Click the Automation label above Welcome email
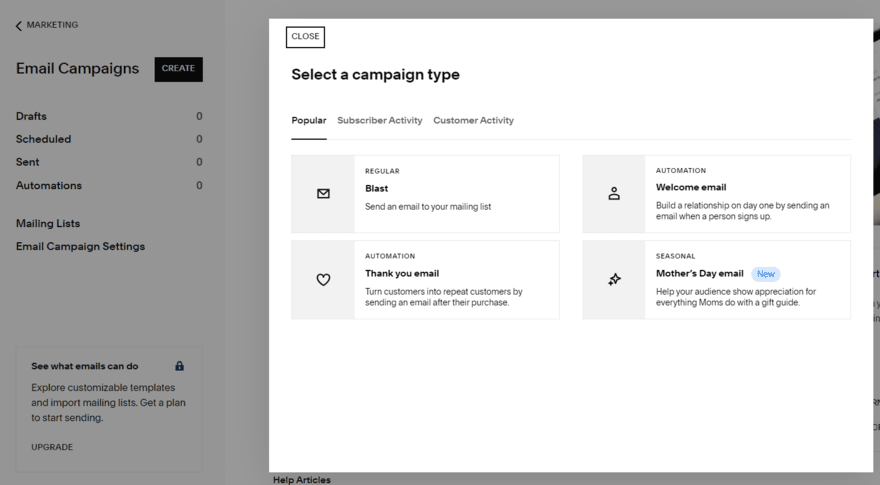 [x=681, y=171]
